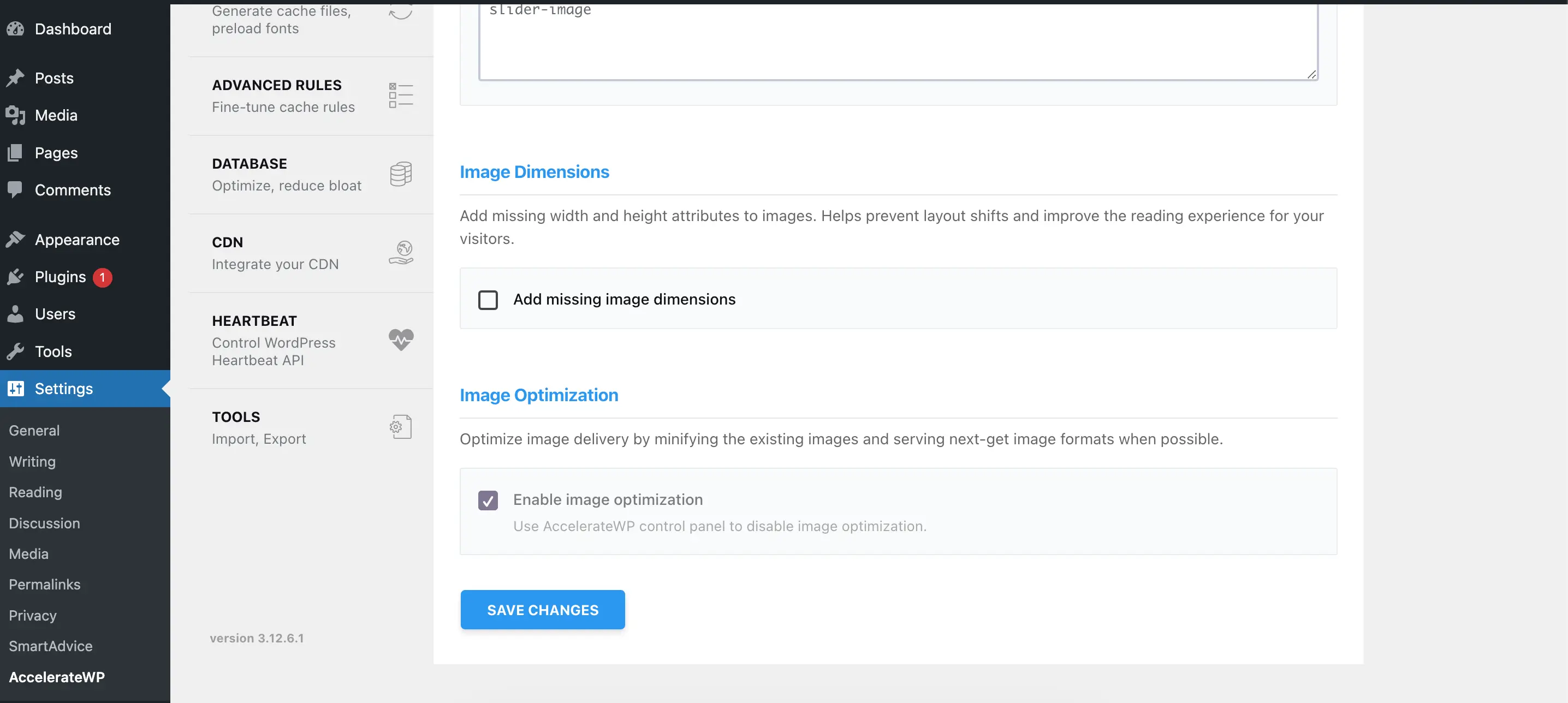
Task: Click the text area resize handle
Action: 1312,74
